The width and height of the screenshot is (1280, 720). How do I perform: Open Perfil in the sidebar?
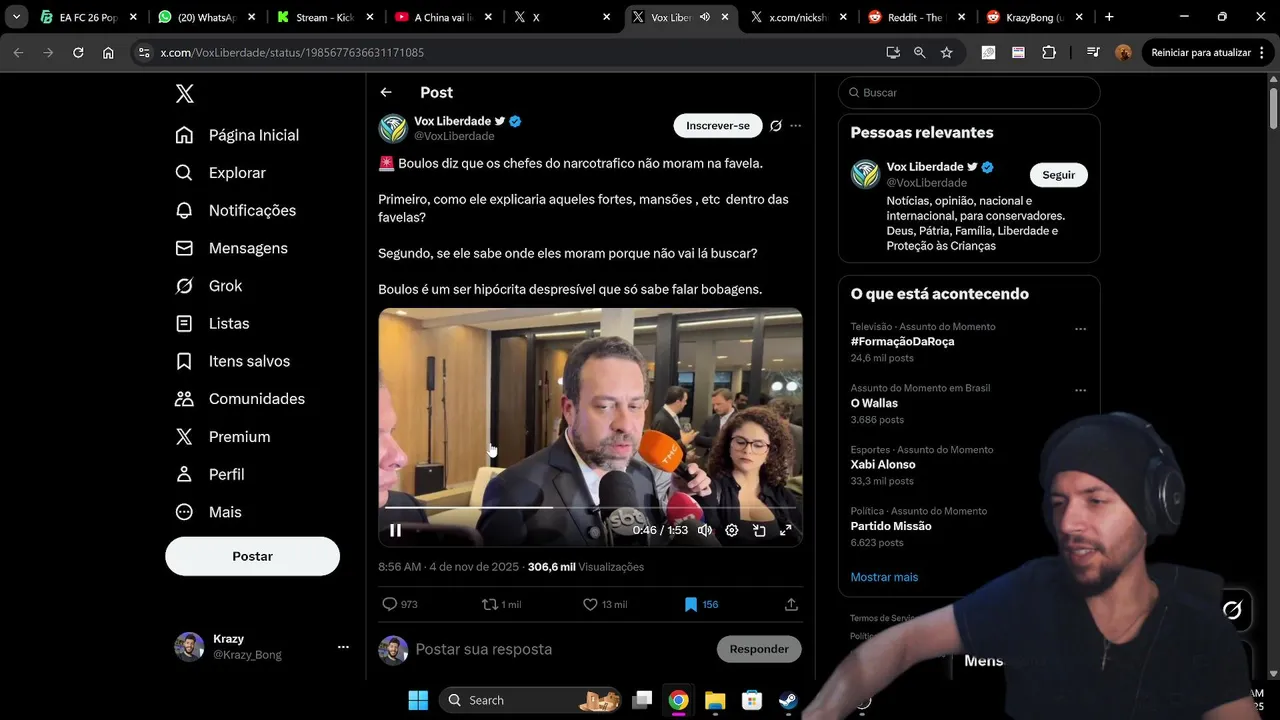(209, 474)
